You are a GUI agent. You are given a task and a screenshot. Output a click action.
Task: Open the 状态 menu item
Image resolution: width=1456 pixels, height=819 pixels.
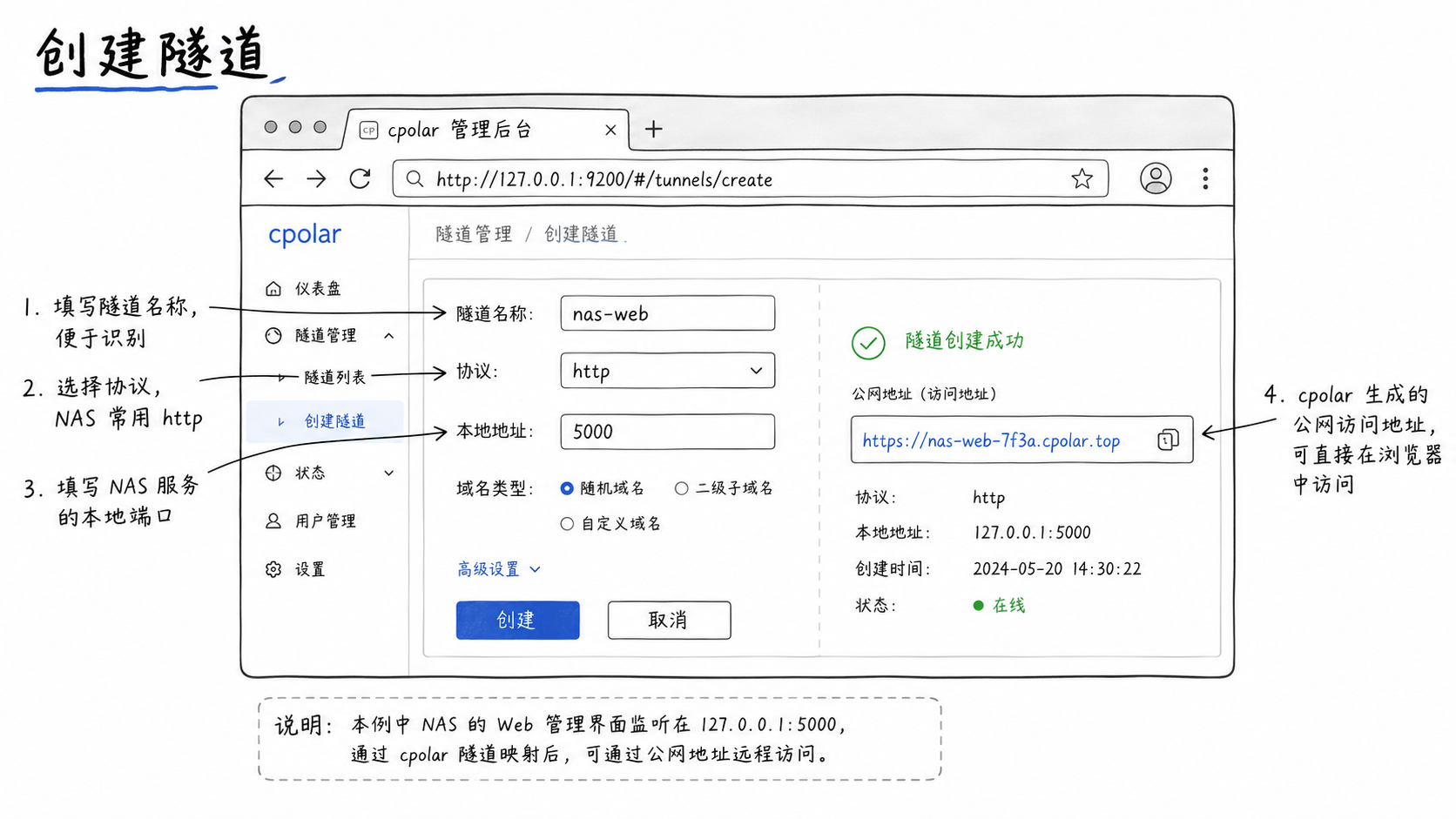(310, 473)
